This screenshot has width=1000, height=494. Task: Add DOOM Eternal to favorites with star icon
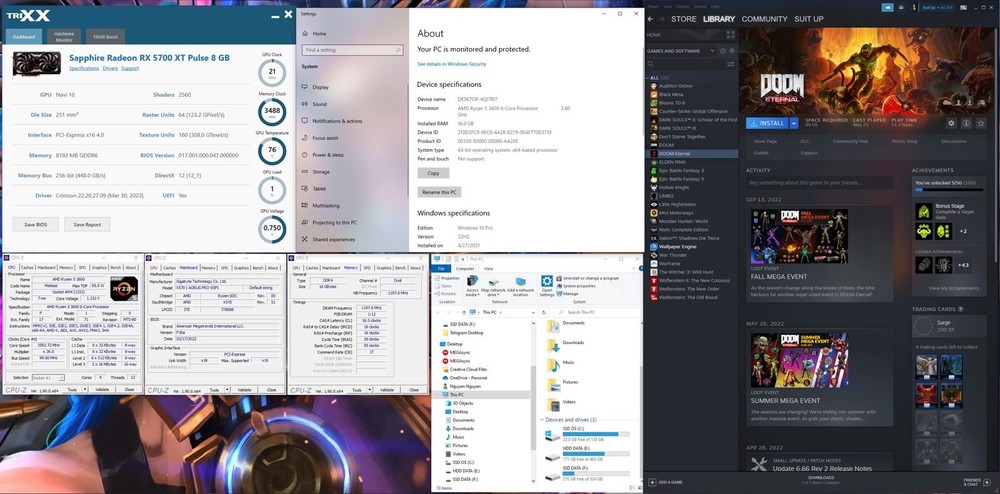(x=981, y=123)
